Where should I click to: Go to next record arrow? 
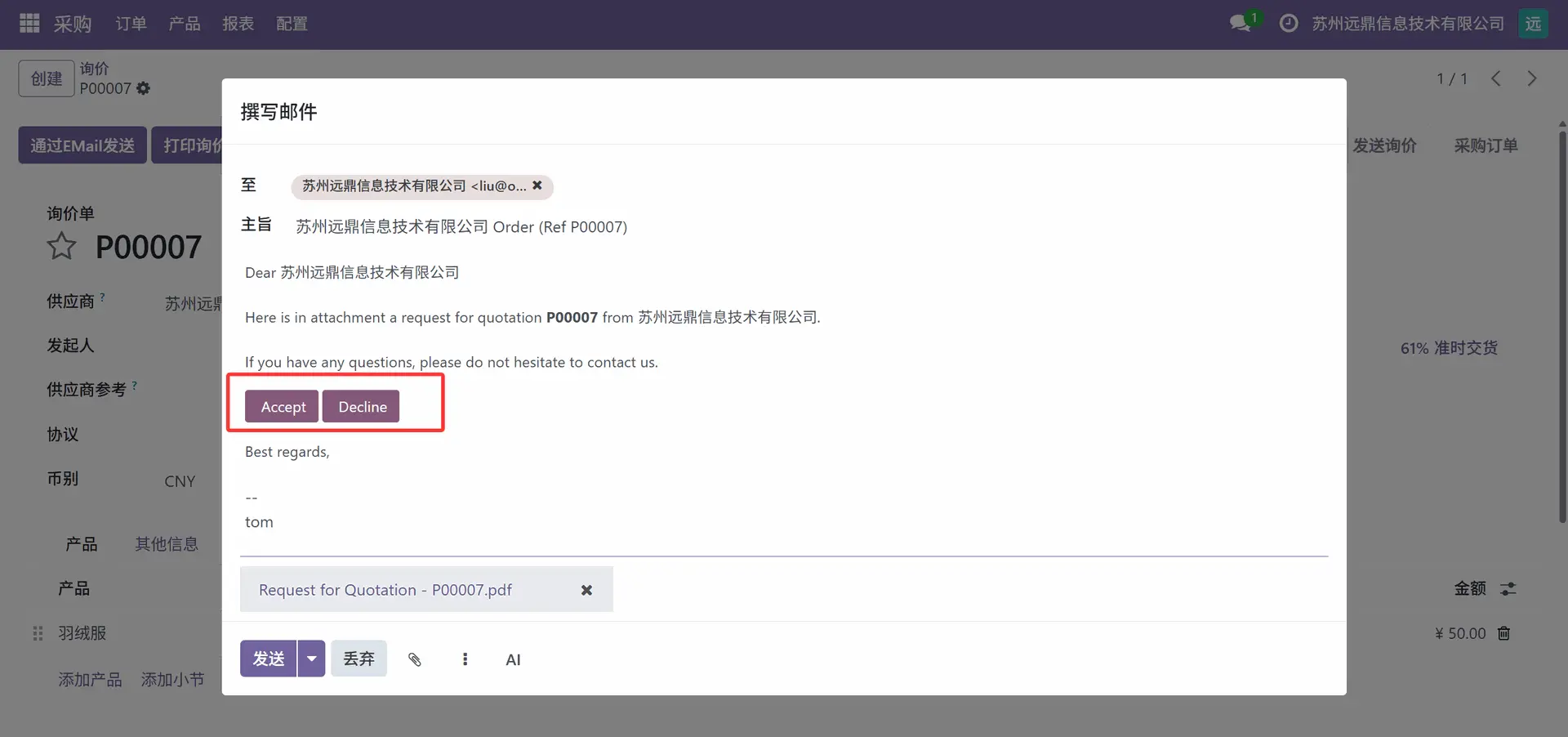(x=1531, y=78)
